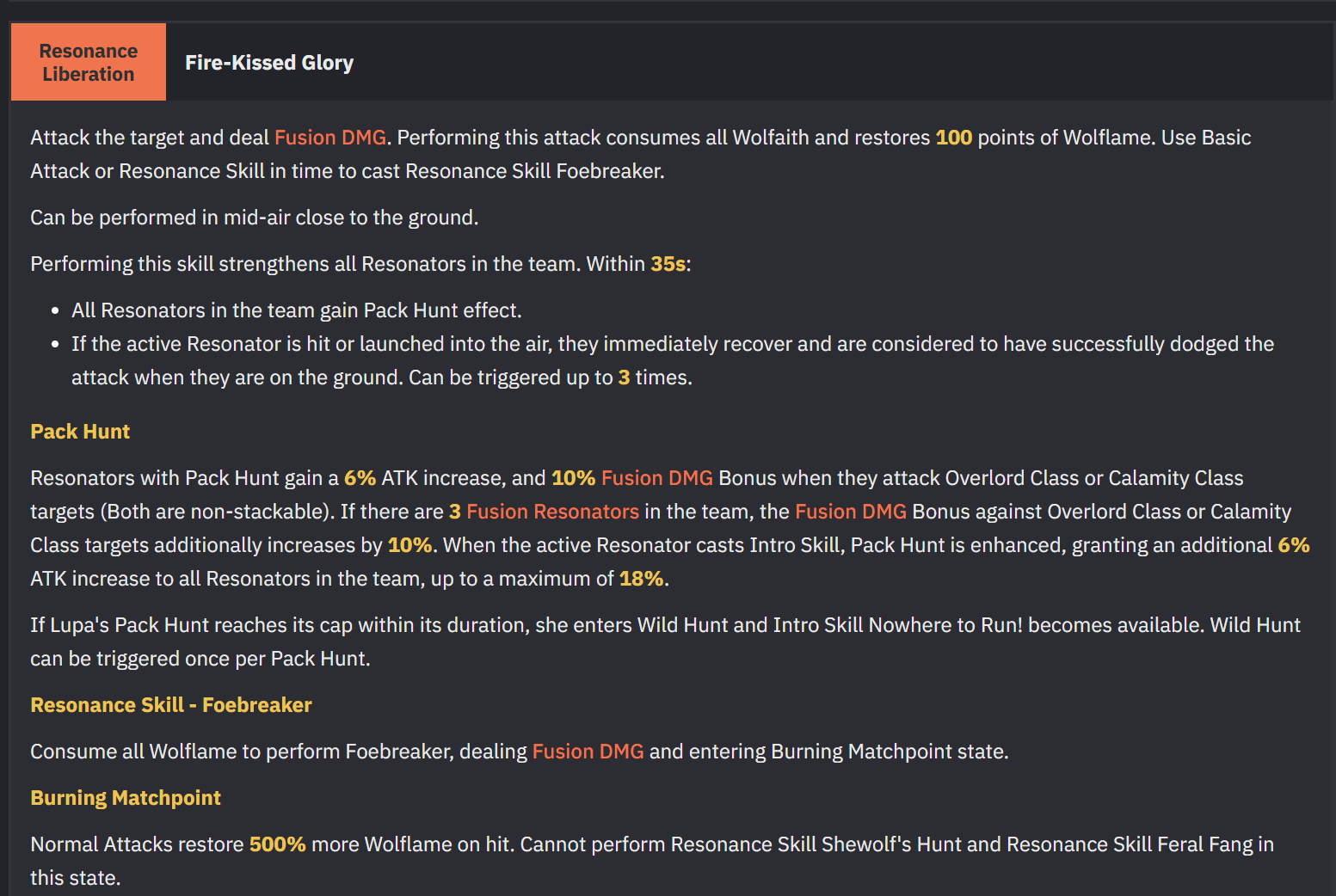Open the Resonance Skill - Foebreaker heading
The height and width of the screenshot is (896, 1336).
pos(171,705)
